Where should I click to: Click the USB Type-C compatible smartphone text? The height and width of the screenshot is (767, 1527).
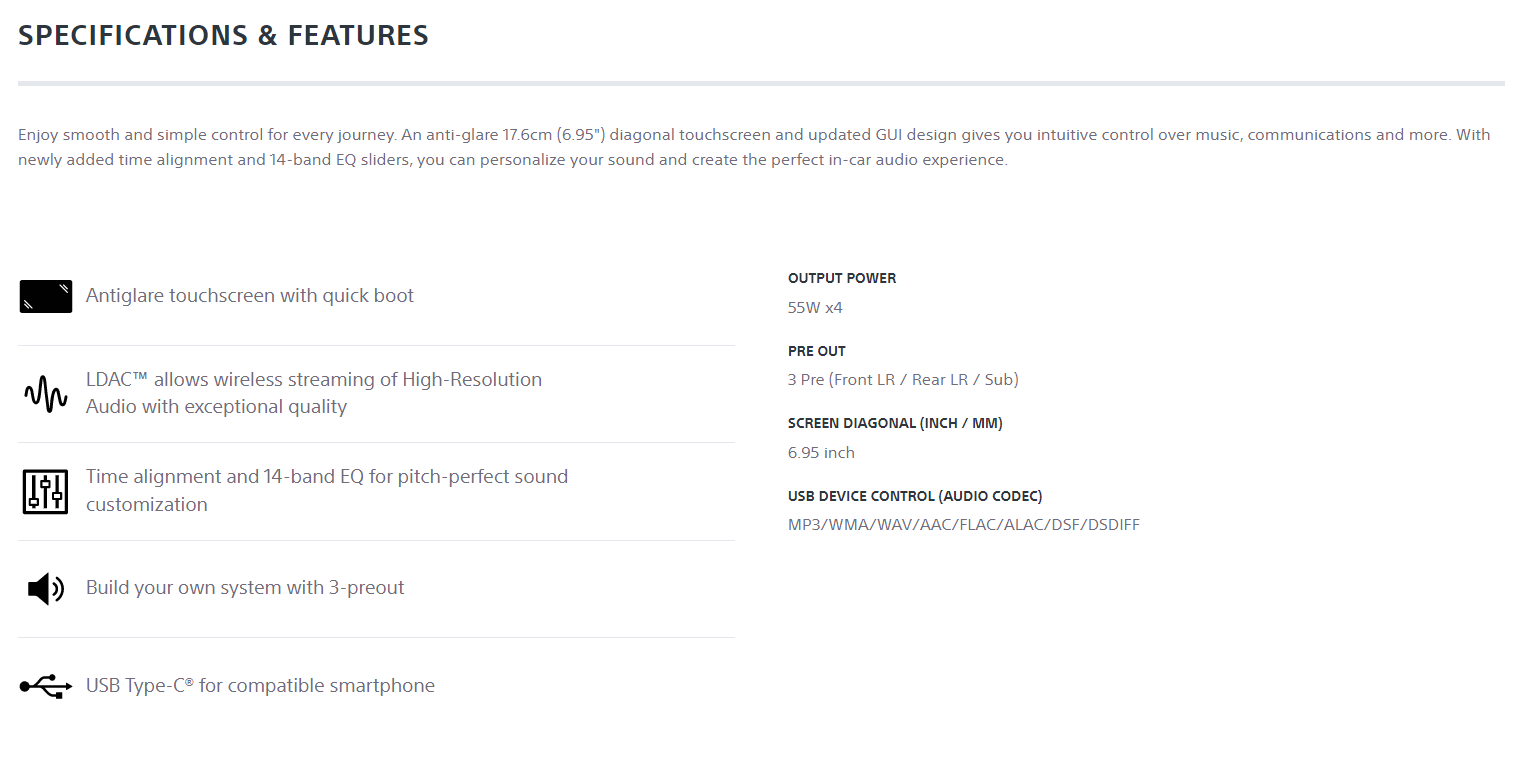coord(260,686)
